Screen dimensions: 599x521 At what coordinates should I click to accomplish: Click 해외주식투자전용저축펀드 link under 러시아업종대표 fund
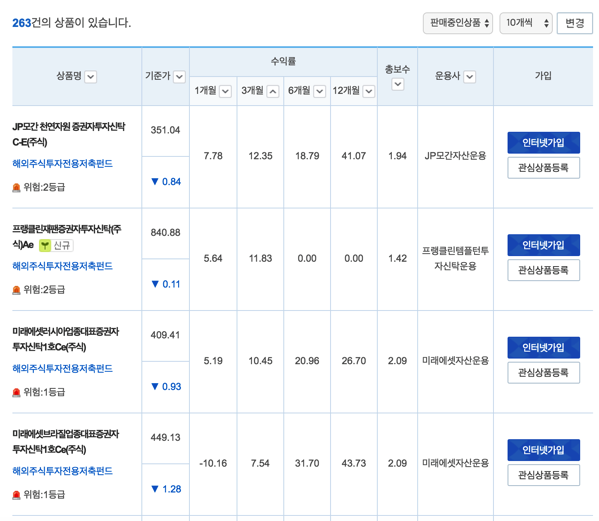(63, 369)
